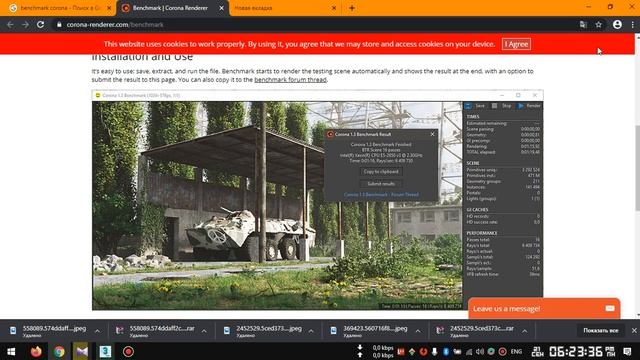Open the purple M app on the taskbar
The width and height of the screenshot is (640, 360).
tap(82, 351)
